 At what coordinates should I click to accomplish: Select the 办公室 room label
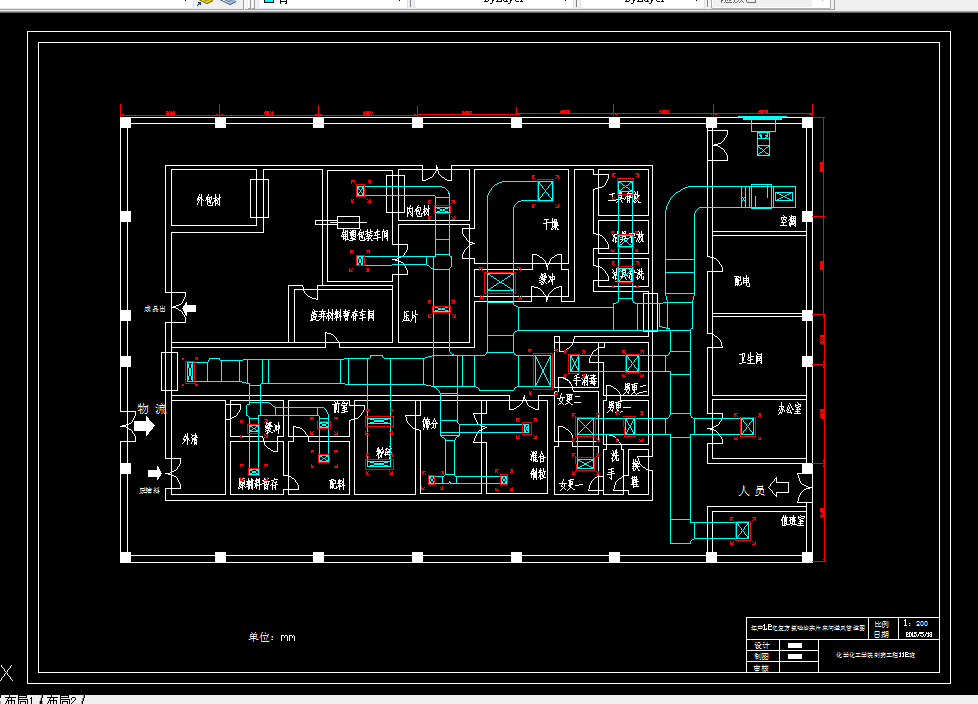tap(790, 408)
